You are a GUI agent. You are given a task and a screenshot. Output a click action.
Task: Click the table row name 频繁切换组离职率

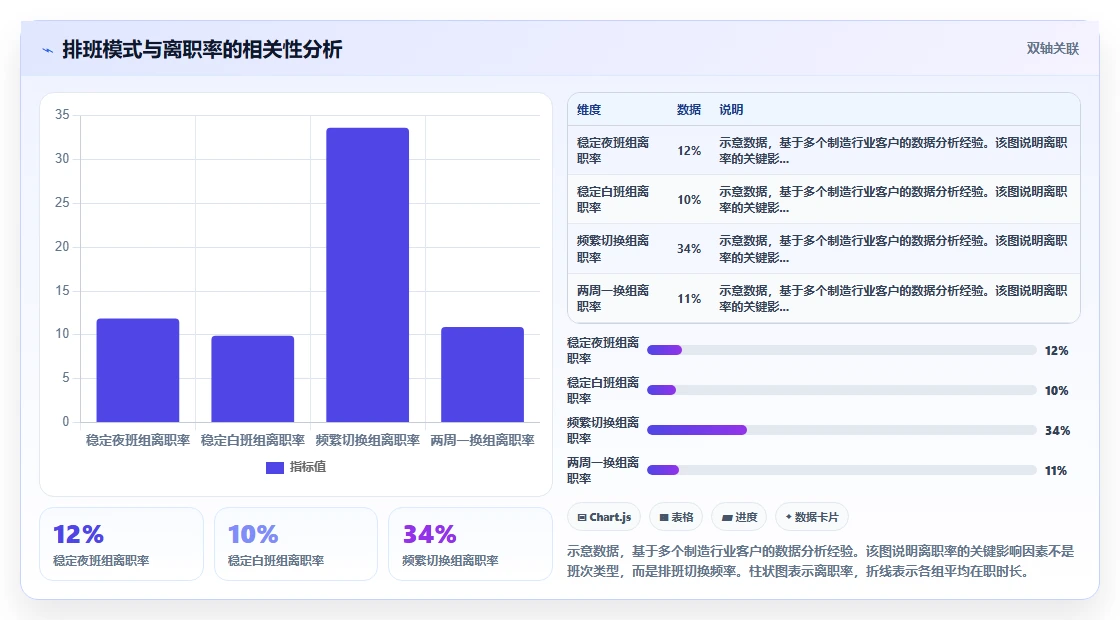613,249
